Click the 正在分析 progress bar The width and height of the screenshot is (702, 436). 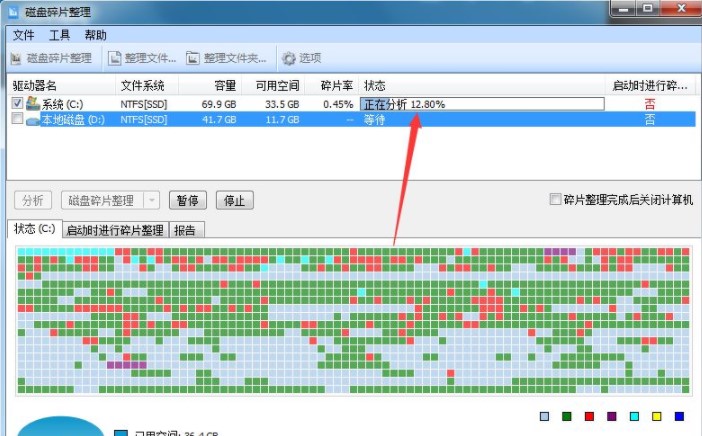point(482,104)
